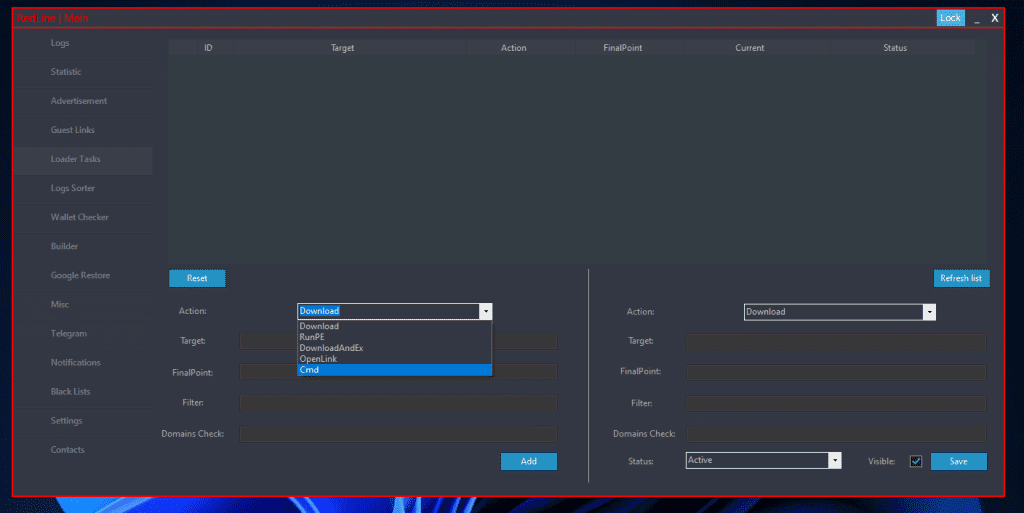Click the Status column header
The height and width of the screenshot is (513, 1024).
click(x=894, y=48)
